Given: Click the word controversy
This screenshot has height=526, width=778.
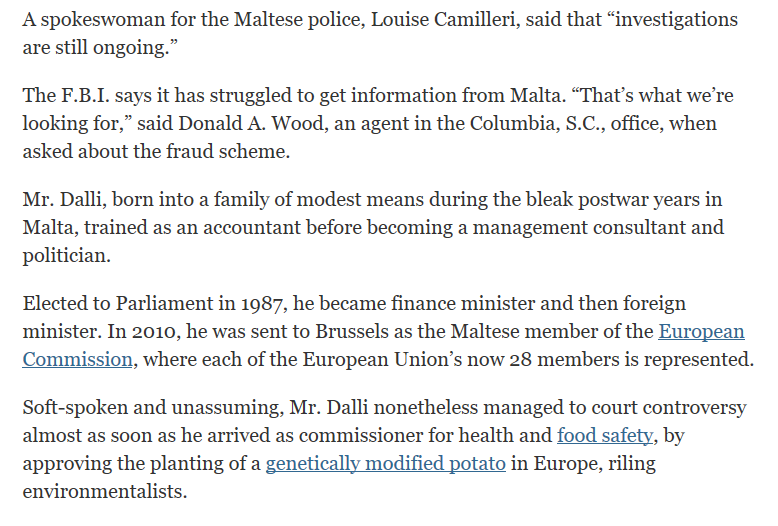Looking at the screenshot, I should 694,407.
